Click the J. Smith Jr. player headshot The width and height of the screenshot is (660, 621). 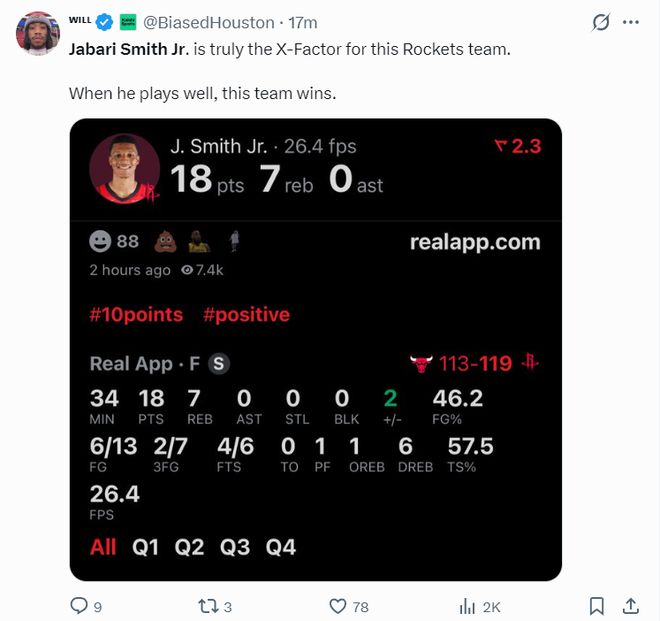(124, 168)
